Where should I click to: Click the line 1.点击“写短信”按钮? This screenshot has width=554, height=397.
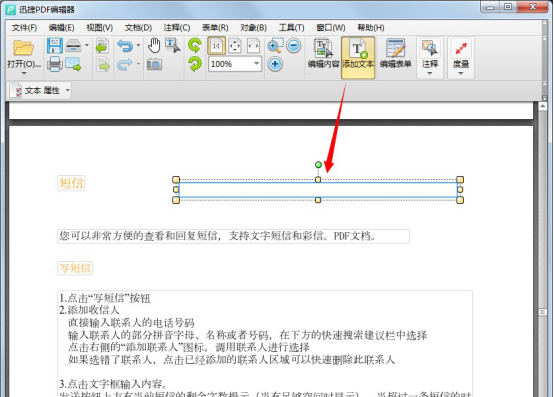click(105, 298)
